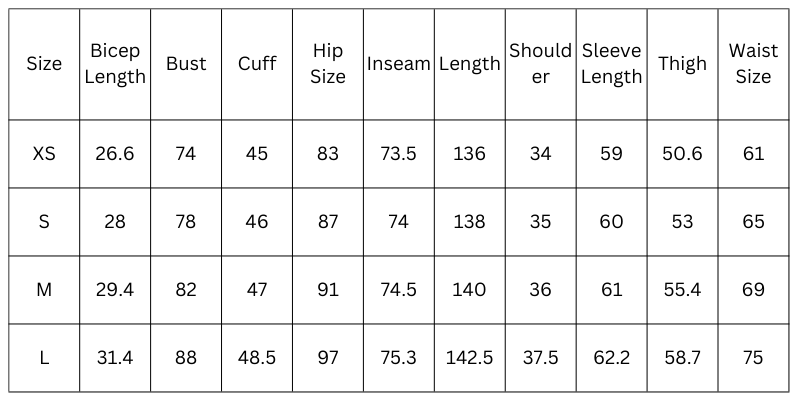
Task: Select the XS bicep value 26.6
Action: click(x=115, y=154)
